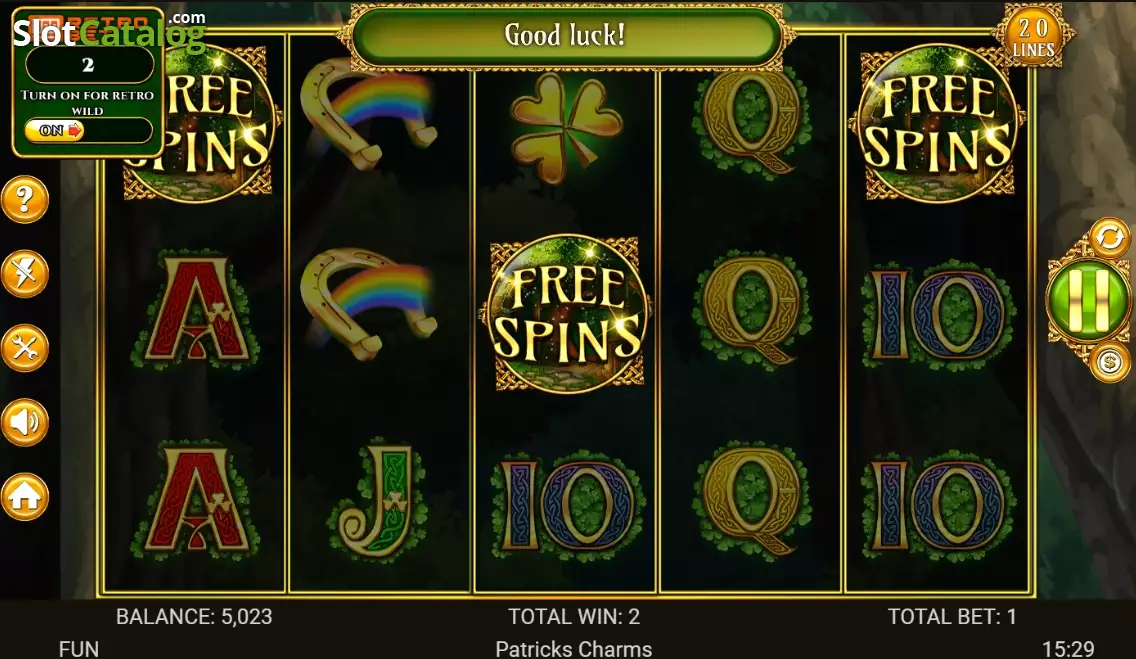Click the autoplay circular arrows icon
The height and width of the screenshot is (659, 1136).
(1109, 238)
